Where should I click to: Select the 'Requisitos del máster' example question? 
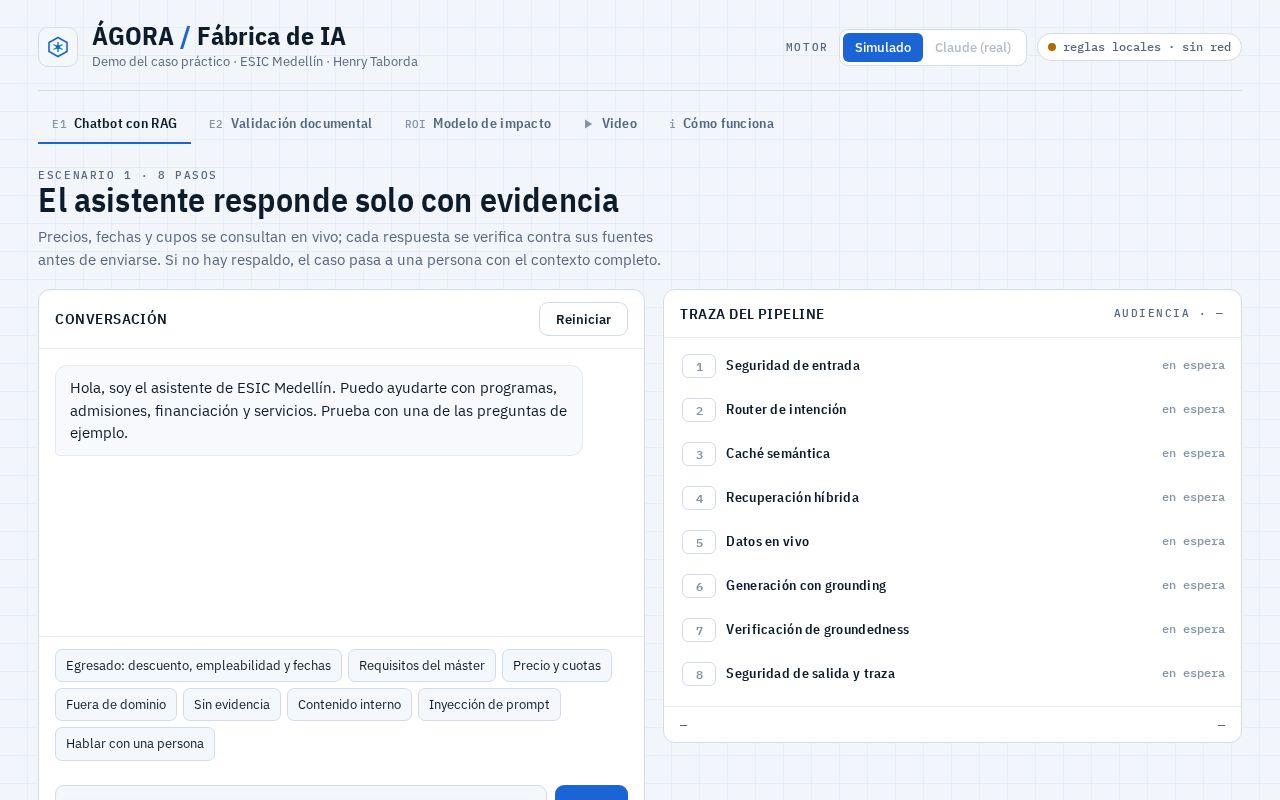click(x=422, y=666)
